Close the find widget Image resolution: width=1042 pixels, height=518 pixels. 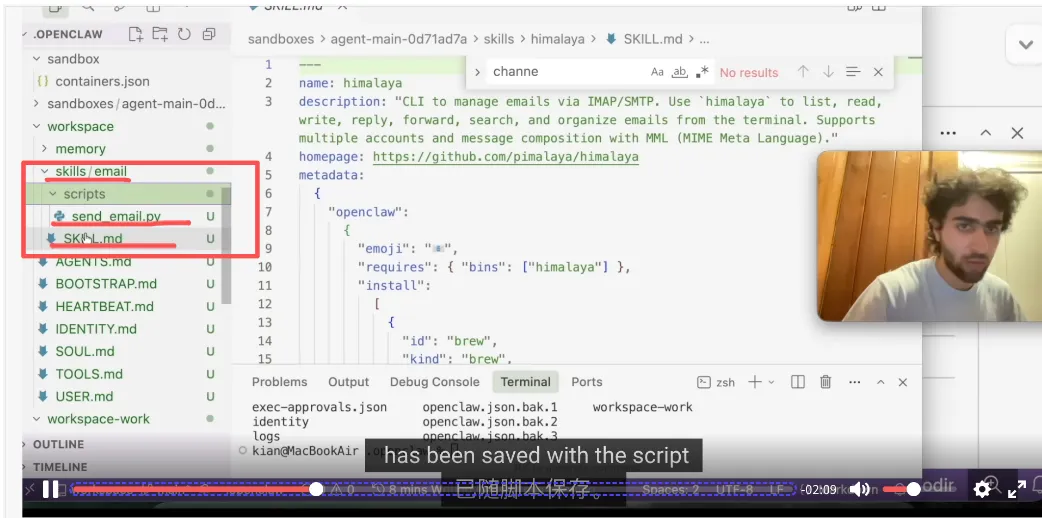pyautogui.click(x=878, y=72)
